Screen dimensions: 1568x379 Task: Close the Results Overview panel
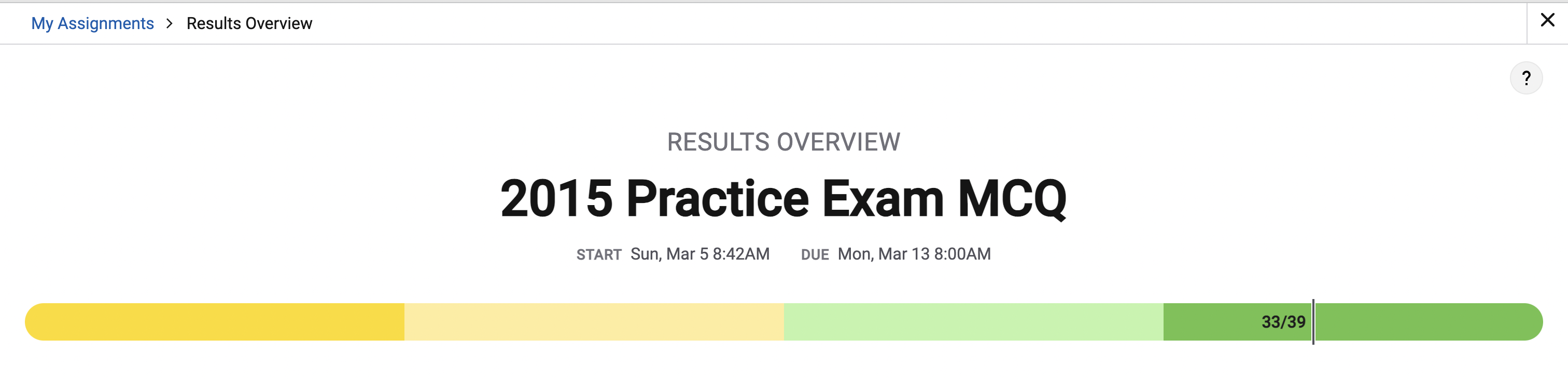[x=1548, y=20]
